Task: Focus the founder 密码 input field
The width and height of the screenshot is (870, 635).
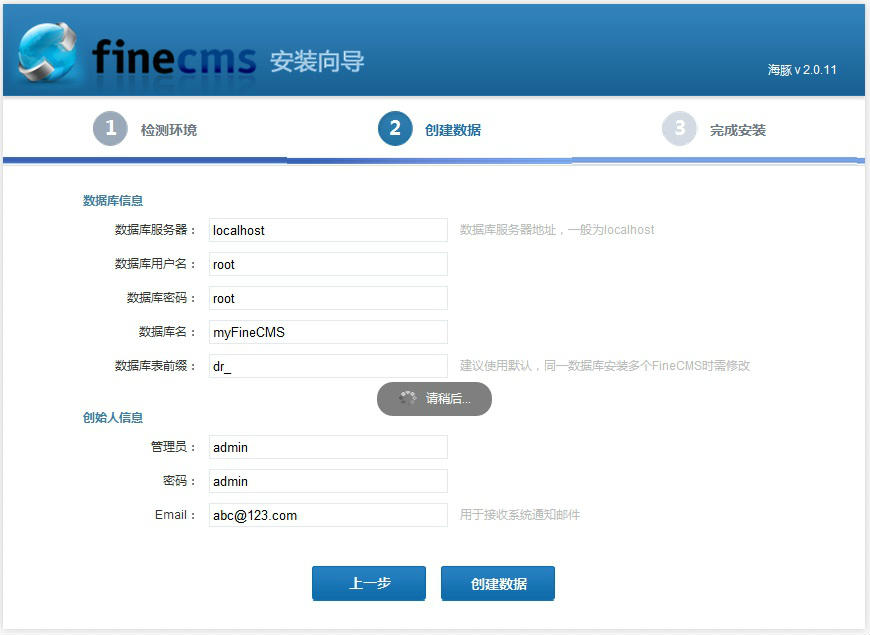Action: 328,481
